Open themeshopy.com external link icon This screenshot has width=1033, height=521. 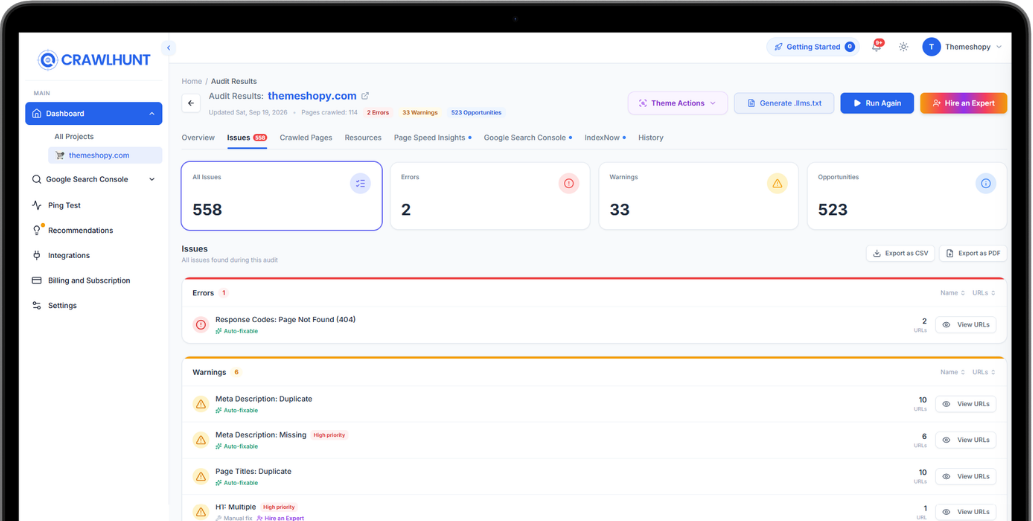pyautogui.click(x=365, y=96)
